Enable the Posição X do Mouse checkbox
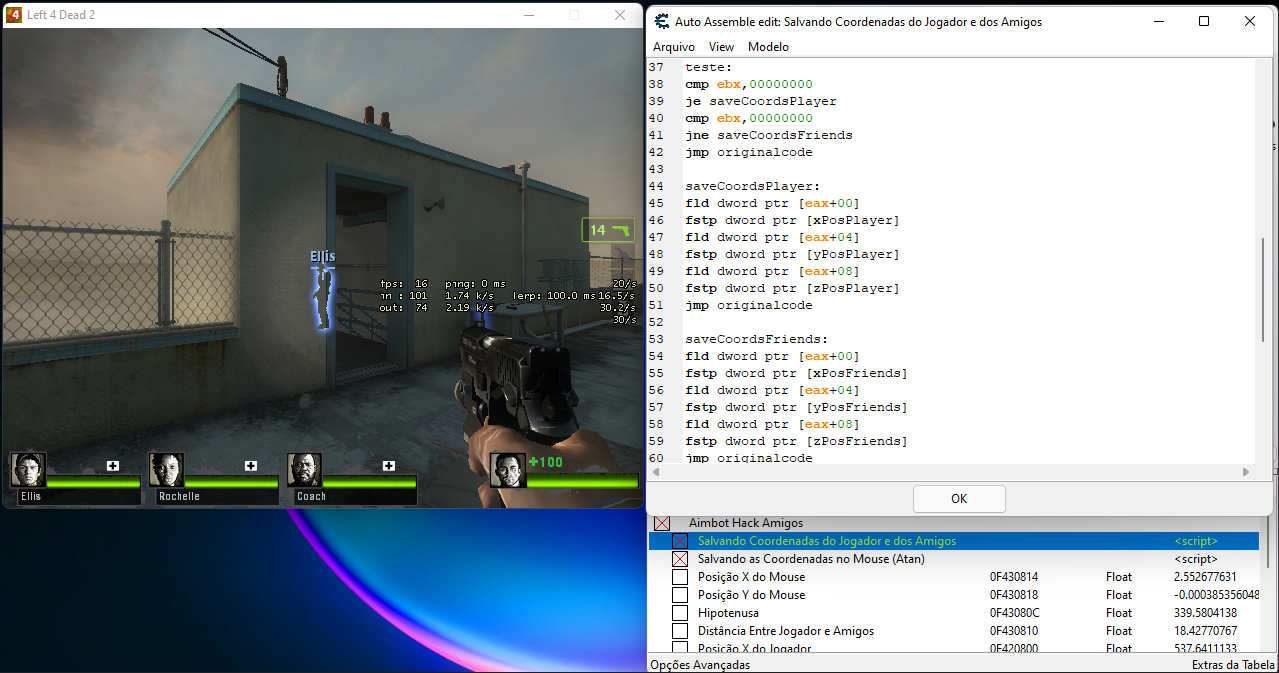The image size is (1279, 673). (680, 577)
